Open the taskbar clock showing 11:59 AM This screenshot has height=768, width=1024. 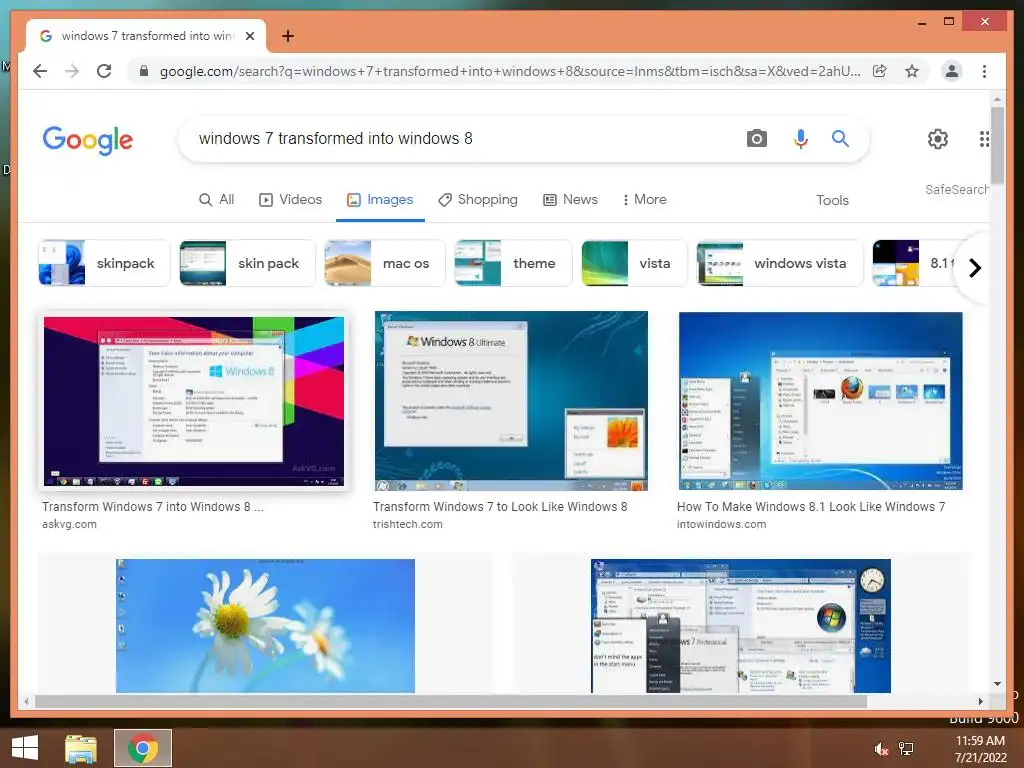[980, 749]
